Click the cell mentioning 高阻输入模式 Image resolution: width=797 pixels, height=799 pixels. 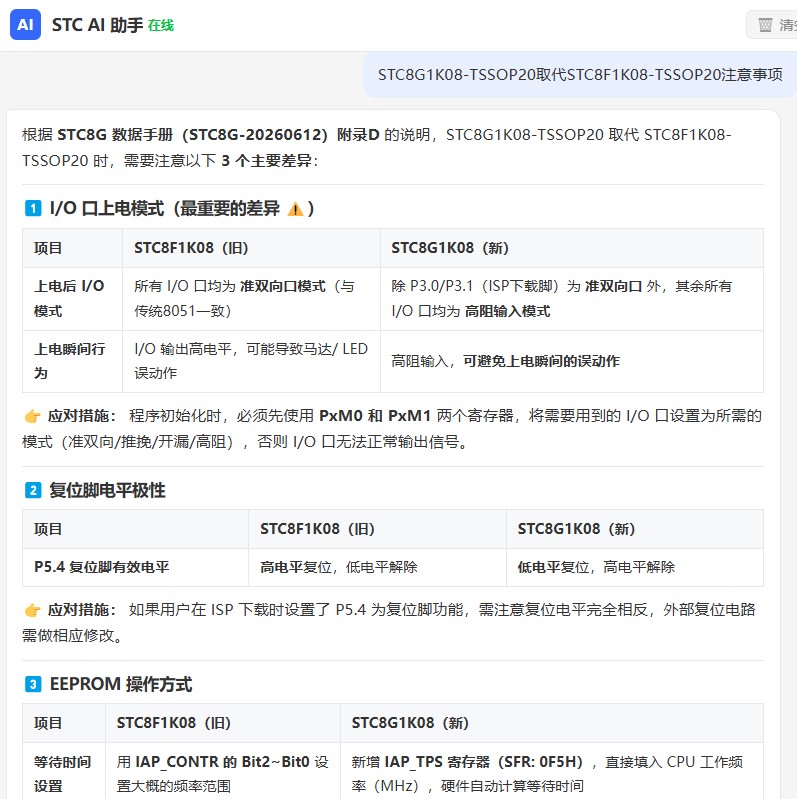click(x=572, y=299)
